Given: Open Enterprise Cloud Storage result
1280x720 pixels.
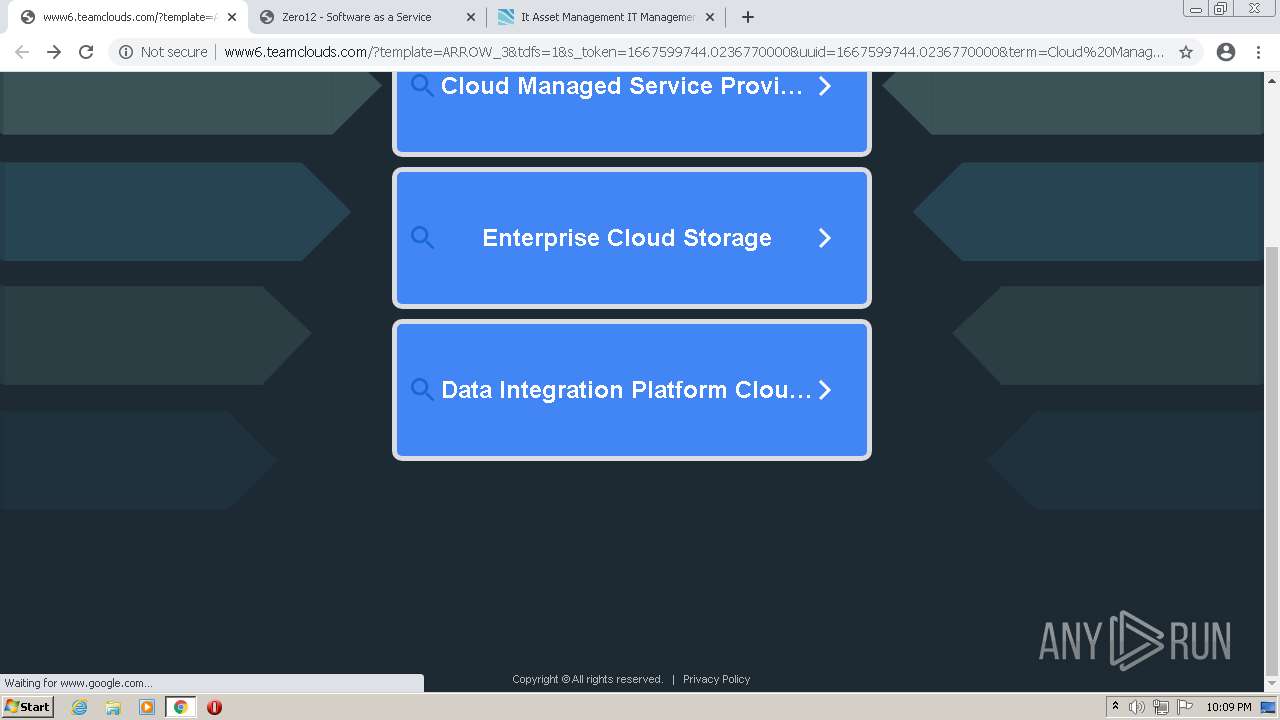Looking at the screenshot, I should coord(632,238).
